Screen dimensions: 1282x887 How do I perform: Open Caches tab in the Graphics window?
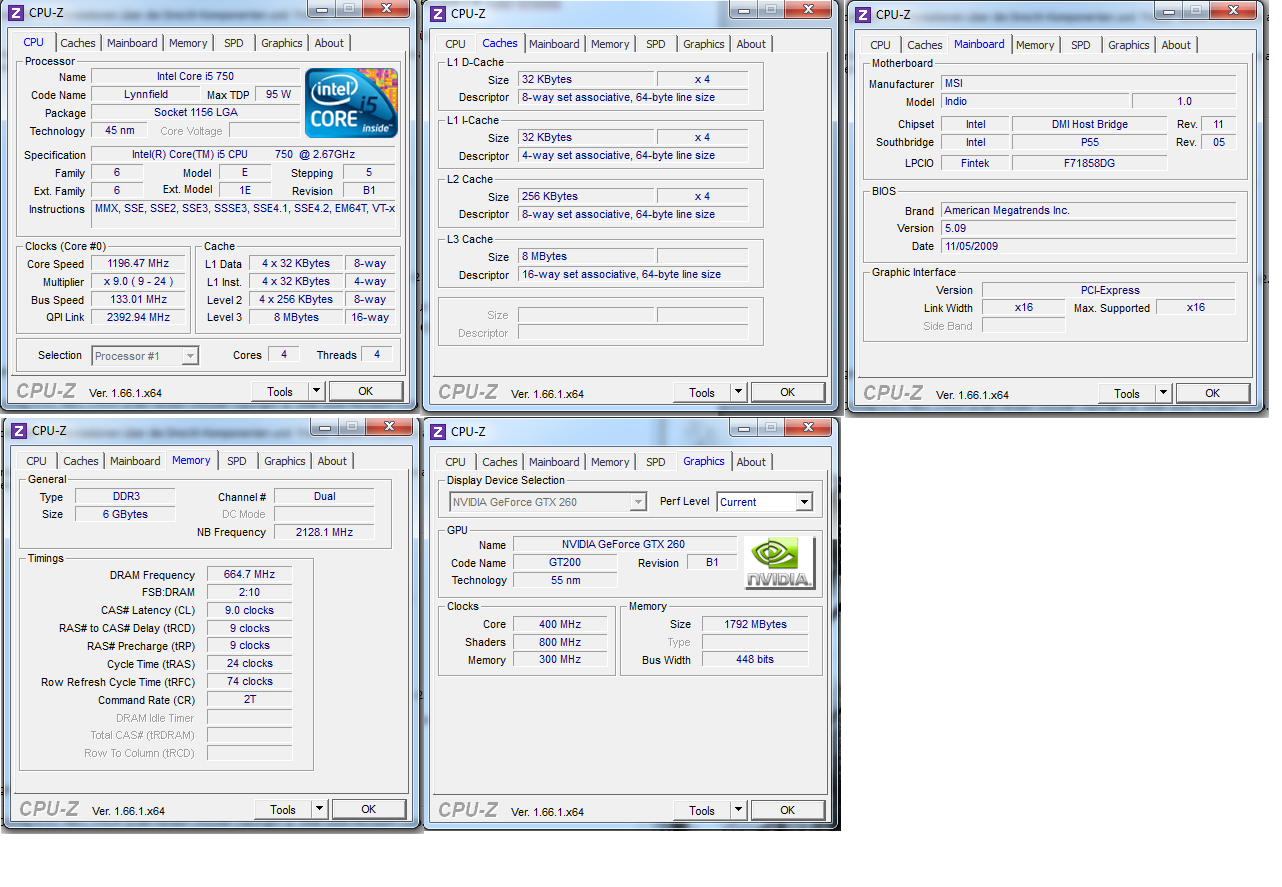pyautogui.click(x=500, y=462)
